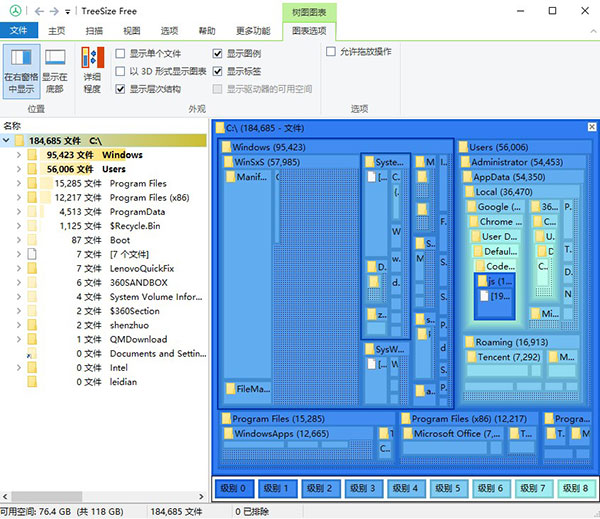Click the Windows folder icon in tree
Image resolution: width=600 pixels, height=519 pixels.
pos(32,155)
